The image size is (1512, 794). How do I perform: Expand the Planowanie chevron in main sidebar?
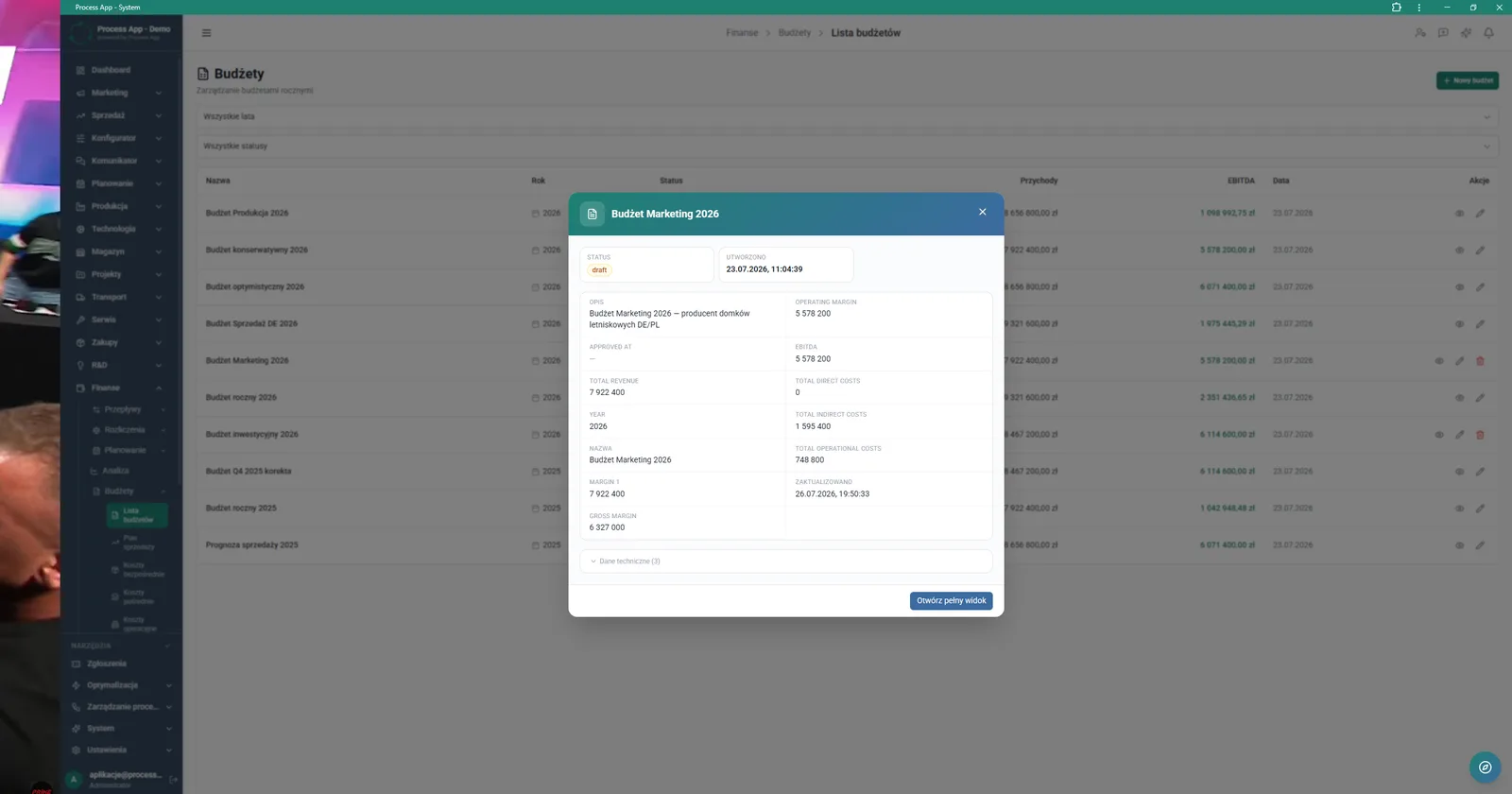click(158, 183)
